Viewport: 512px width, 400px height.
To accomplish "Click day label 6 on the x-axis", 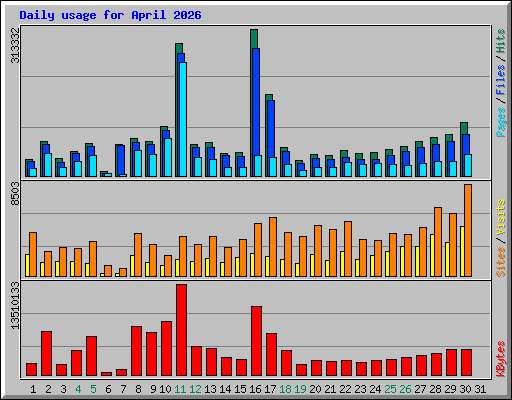I will [x=108, y=389].
